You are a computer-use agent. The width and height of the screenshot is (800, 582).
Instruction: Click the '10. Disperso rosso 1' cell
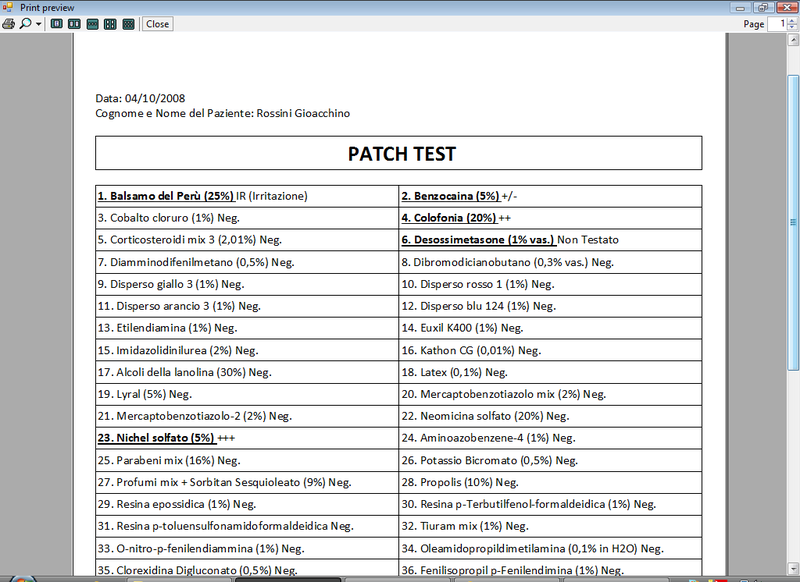tap(551, 284)
